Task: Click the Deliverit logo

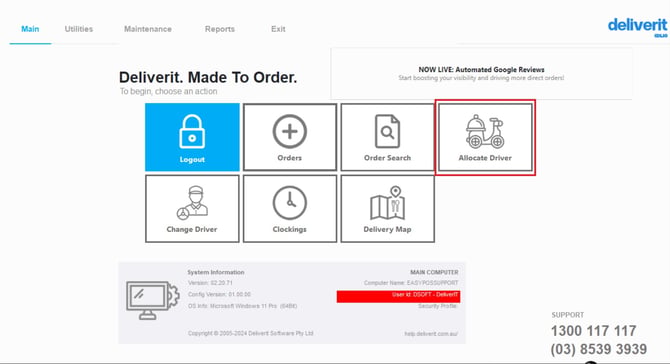Action: pos(638,27)
